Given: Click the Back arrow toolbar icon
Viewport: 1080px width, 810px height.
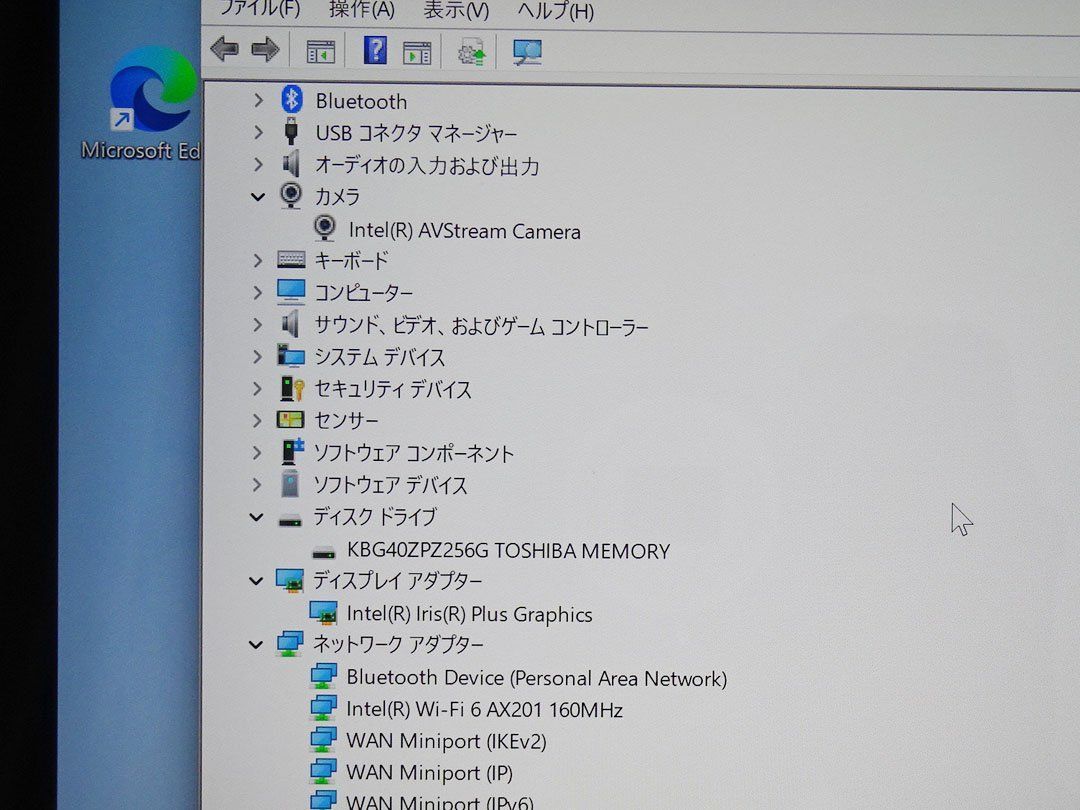Looking at the screenshot, I should click(x=224, y=50).
